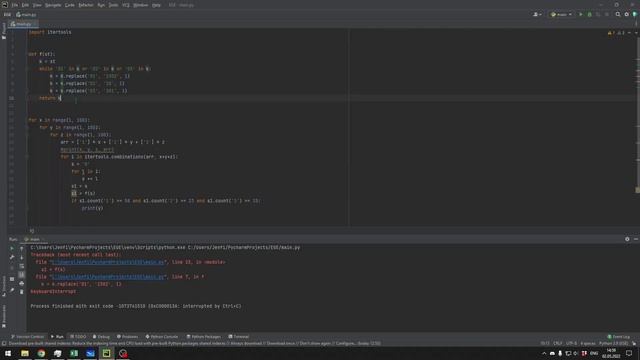The width and height of the screenshot is (640, 360).
Task: Open the Debug tool tab
Action: click(x=101, y=337)
